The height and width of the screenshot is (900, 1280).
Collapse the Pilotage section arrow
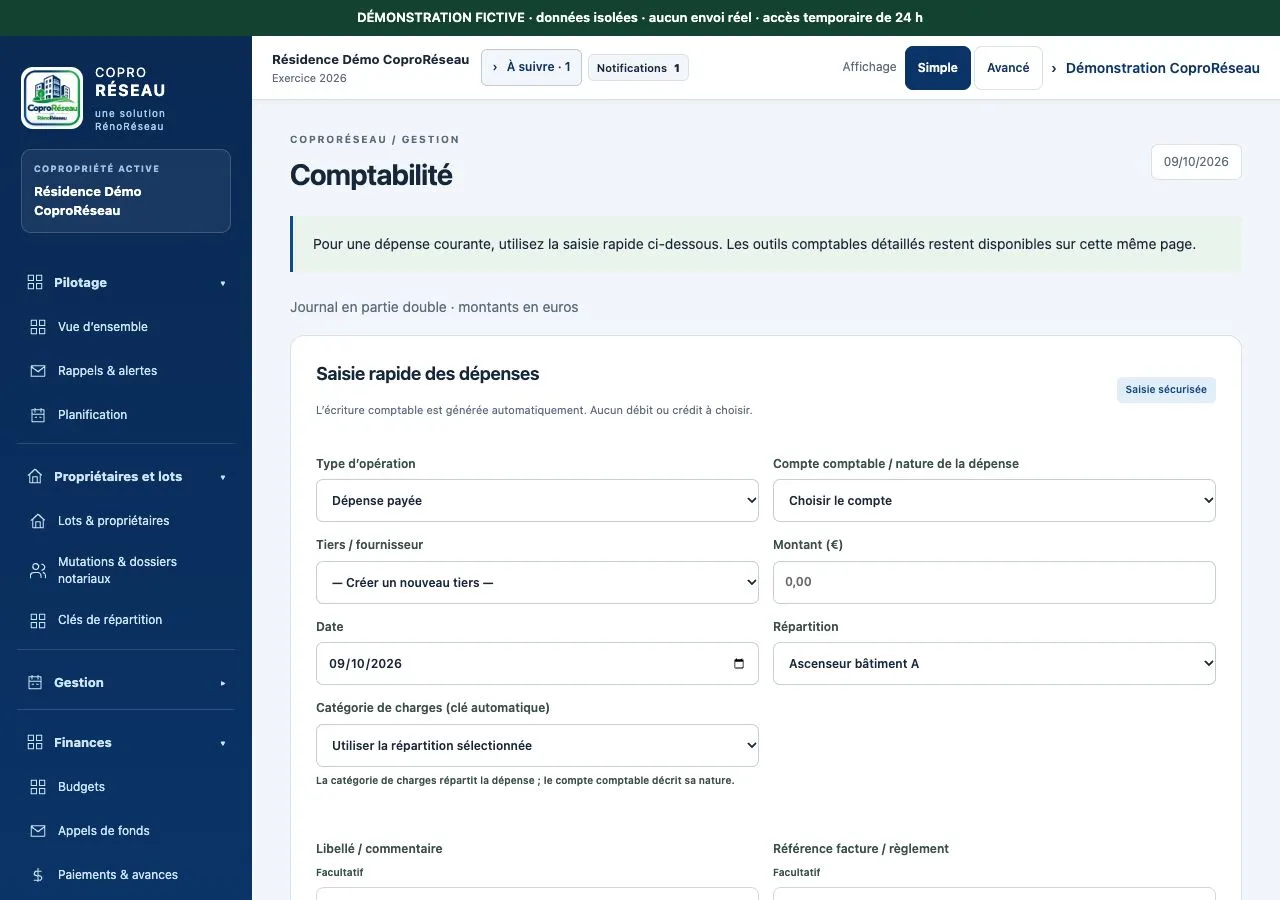click(223, 283)
